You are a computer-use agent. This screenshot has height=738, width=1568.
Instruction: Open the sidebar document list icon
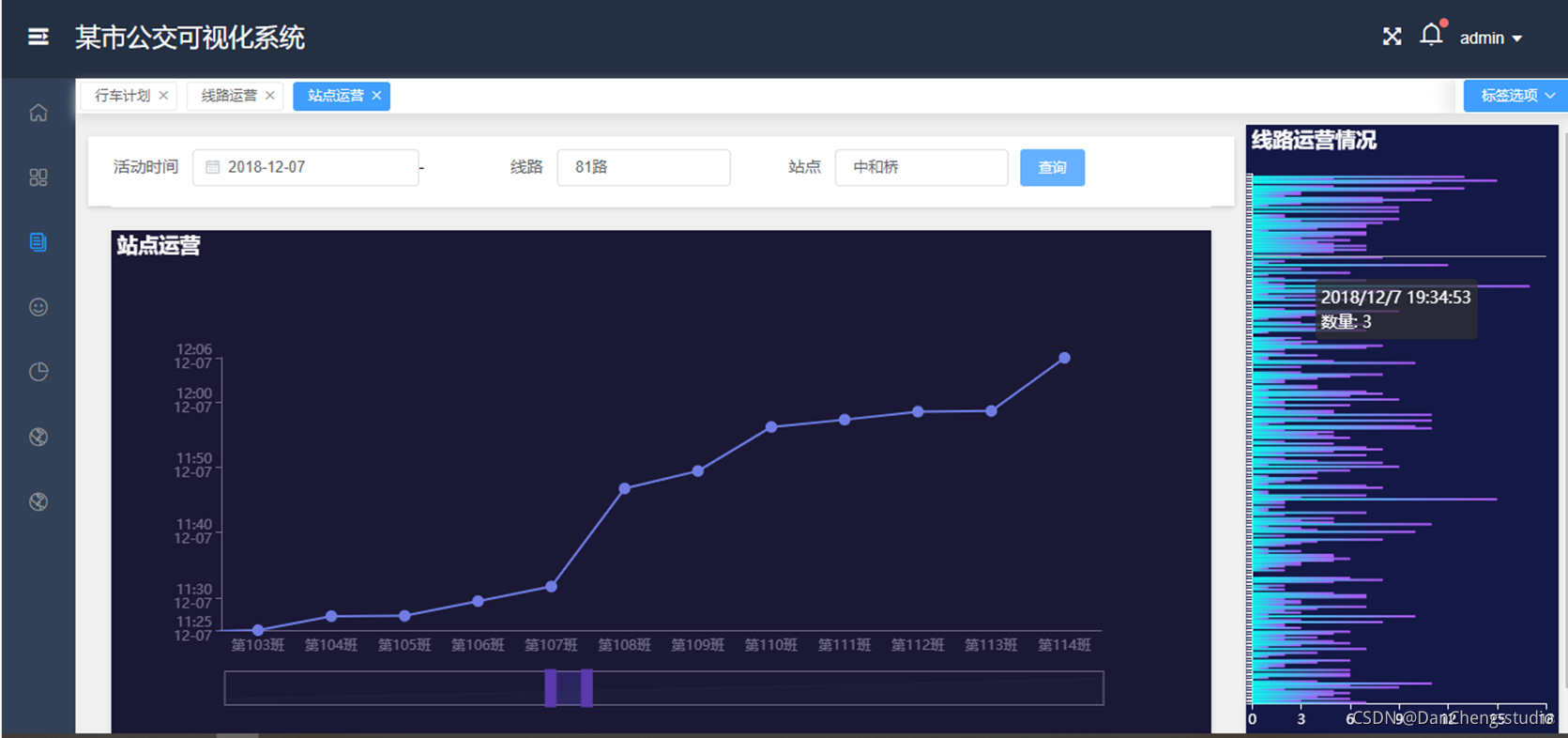click(x=38, y=242)
